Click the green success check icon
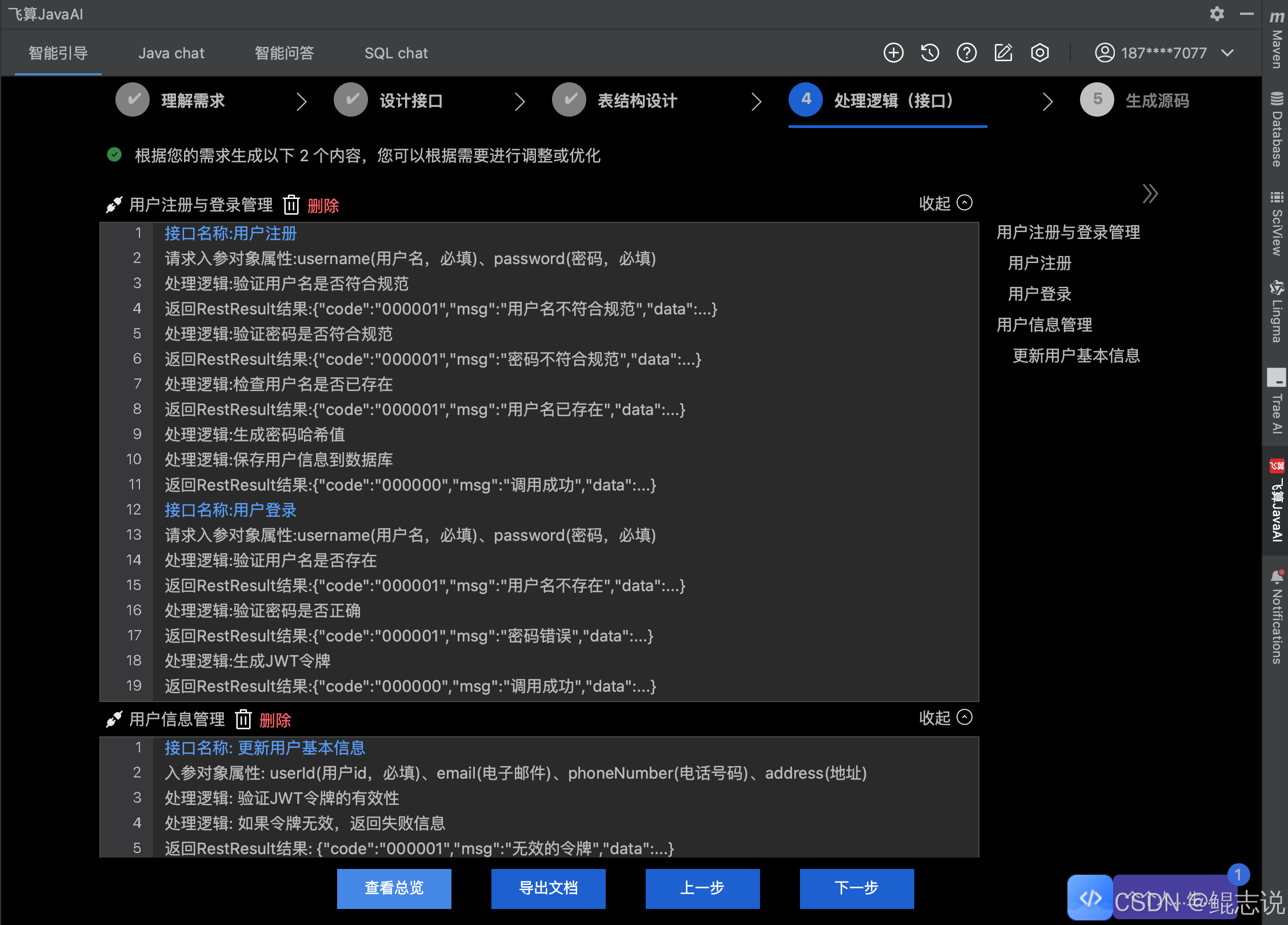The width and height of the screenshot is (1288, 925). (114, 154)
